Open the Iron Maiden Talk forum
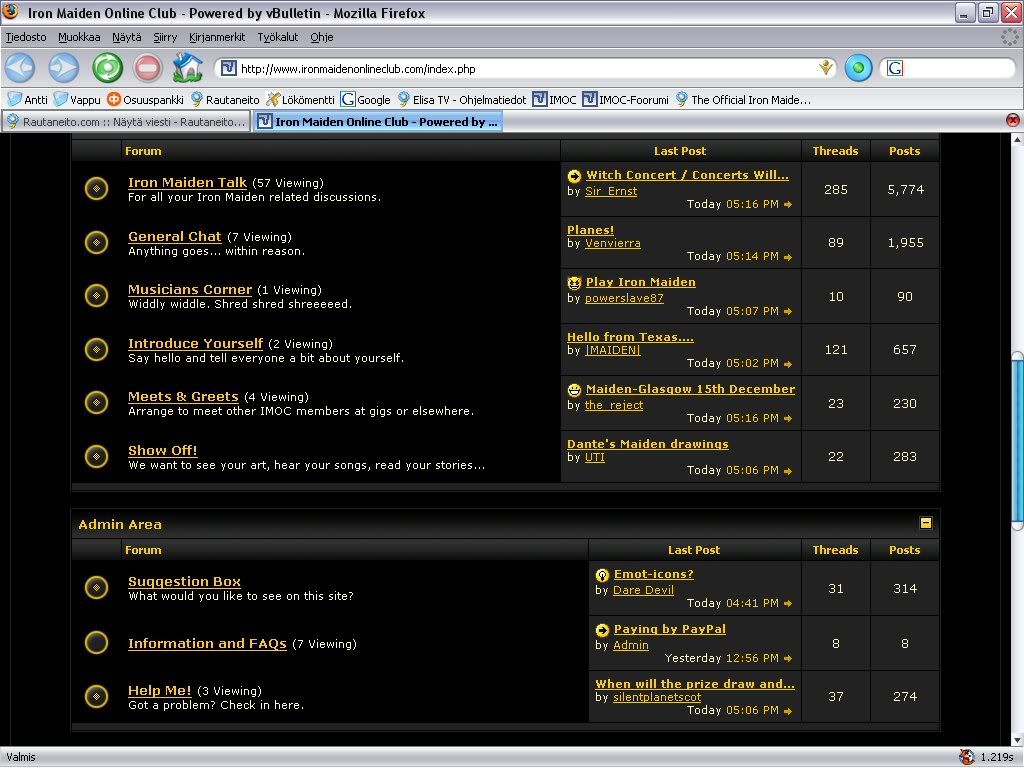This screenshot has height=768, width=1024. 187,183
